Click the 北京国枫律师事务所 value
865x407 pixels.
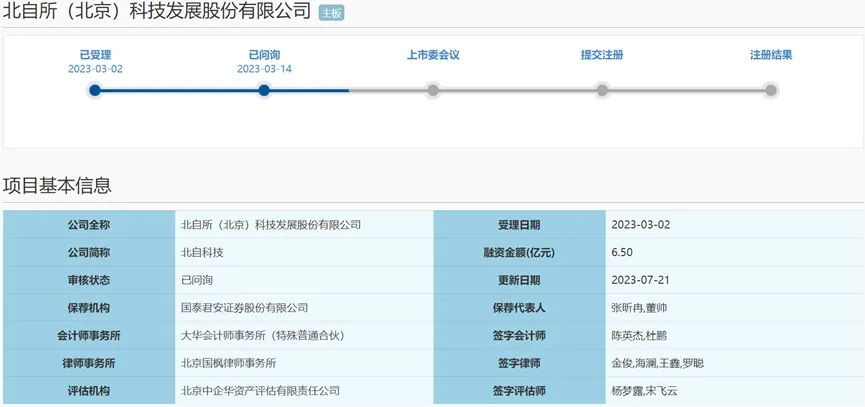tap(228, 363)
